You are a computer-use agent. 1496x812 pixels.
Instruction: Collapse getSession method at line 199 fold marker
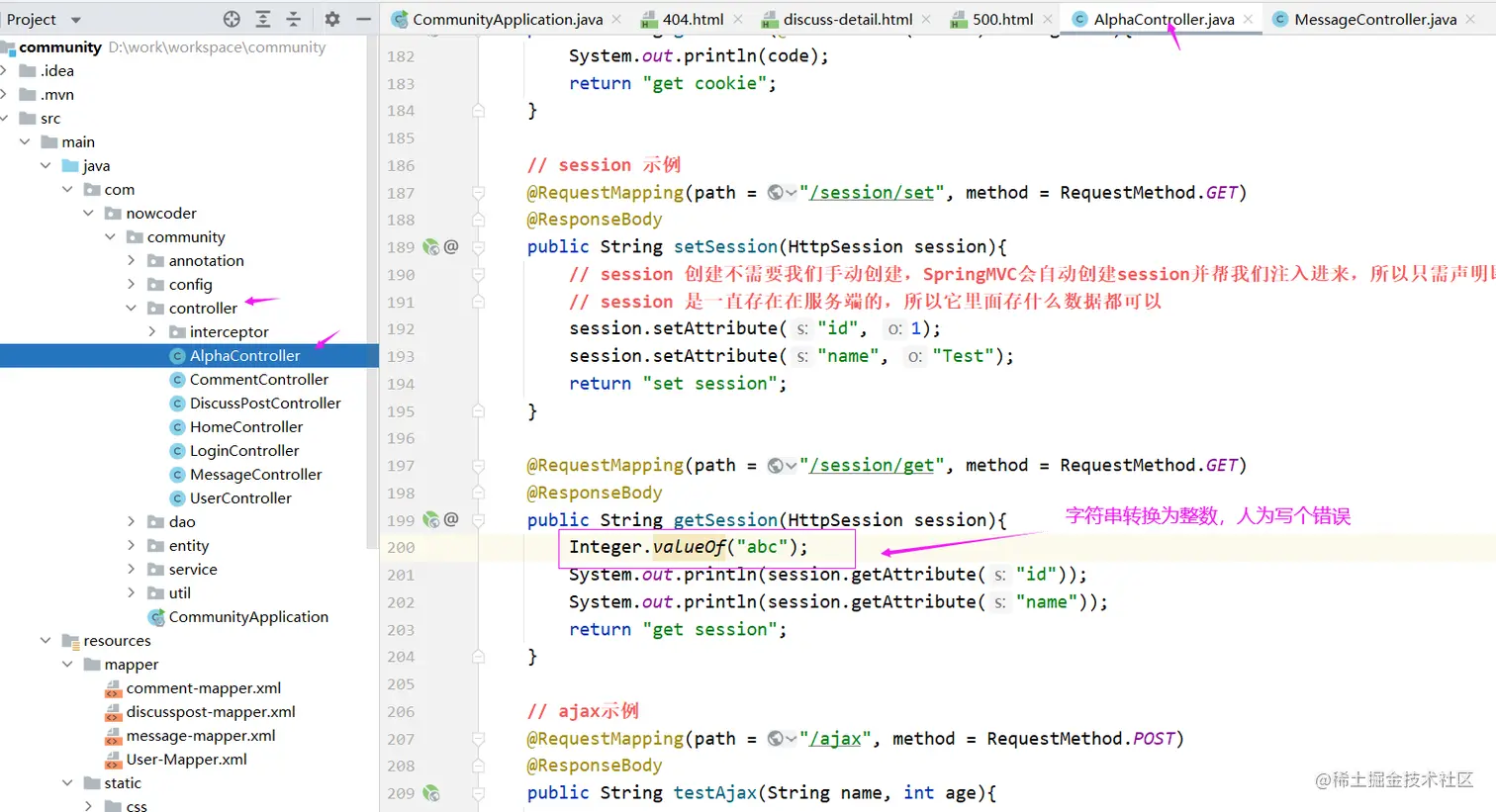pos(479,519)
